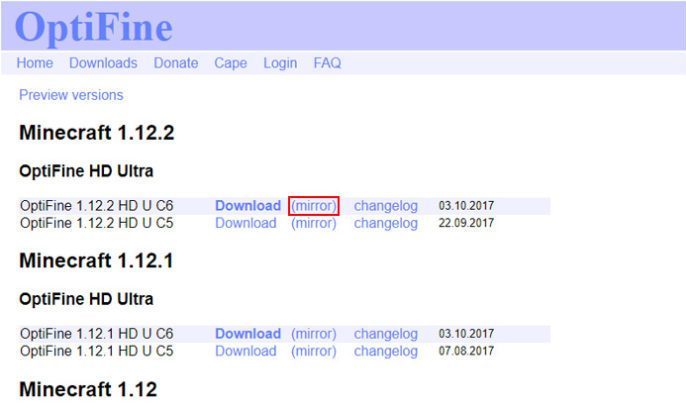Click OptiFine HD Ultra heading under Minecraft 1.12.1
Screen dimensions: 686x410
(86, 299)
